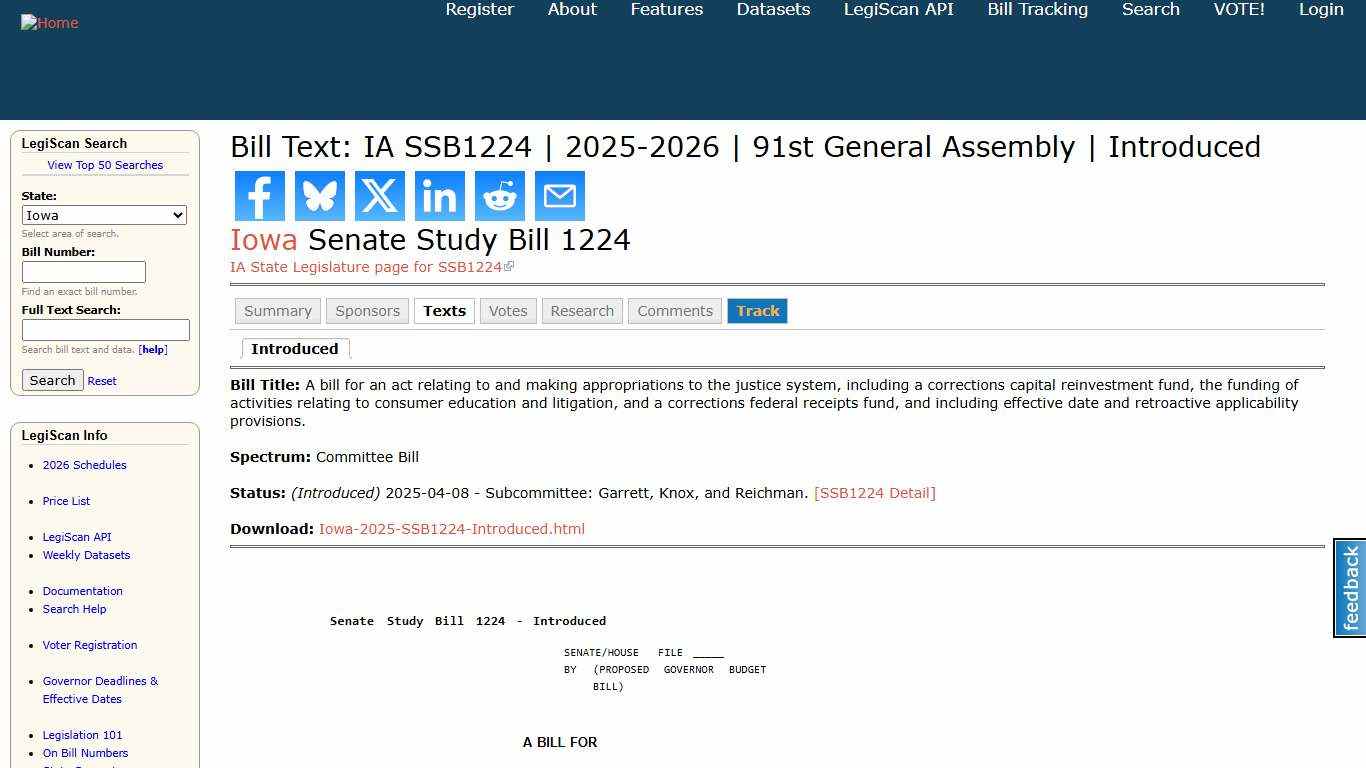Reset the search form
This screenshot has height=768, width=1366.
[101, 380]
